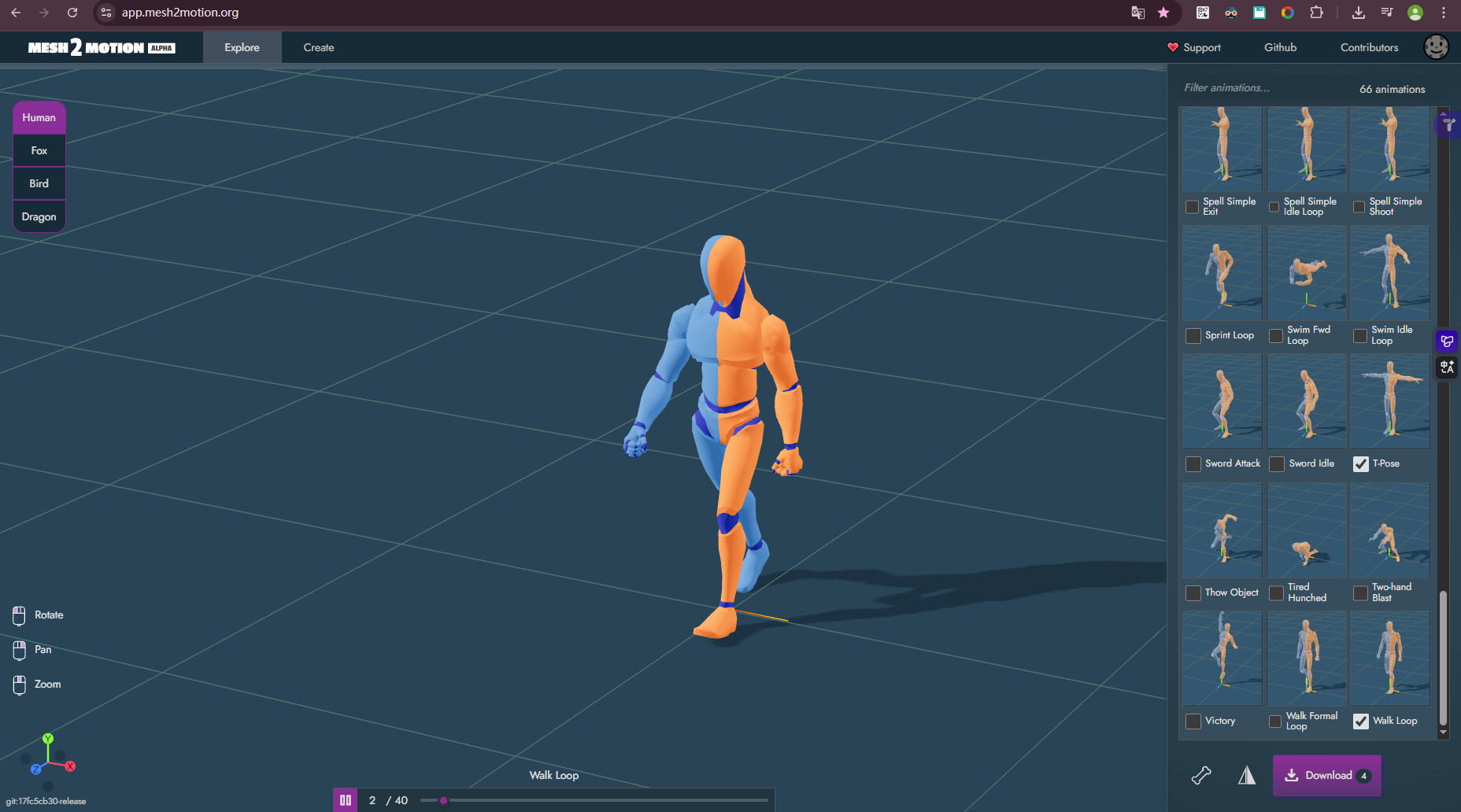Open the browser extensions puzzle icon

tap(1316, 13)
